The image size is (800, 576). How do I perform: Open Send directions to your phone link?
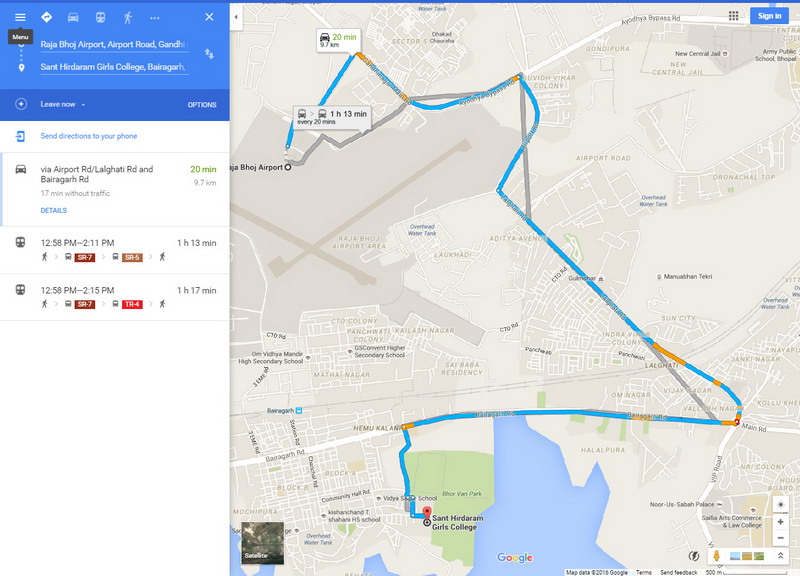(89, 136)
